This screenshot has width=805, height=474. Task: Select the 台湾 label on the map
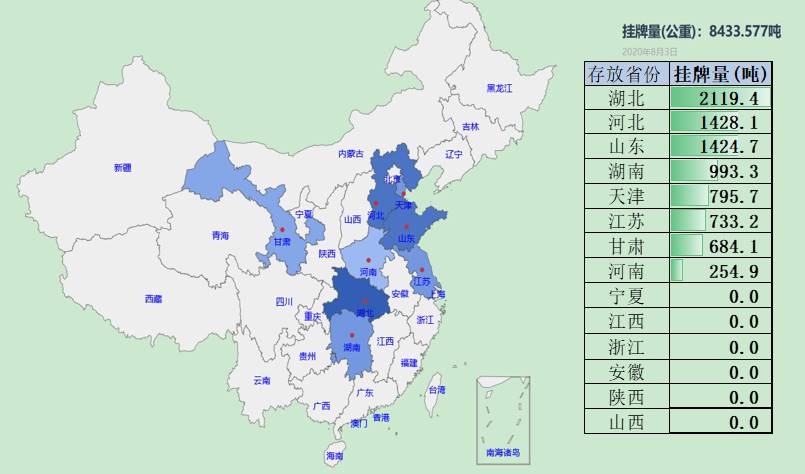pyautogui.click(x=437, y=390)
